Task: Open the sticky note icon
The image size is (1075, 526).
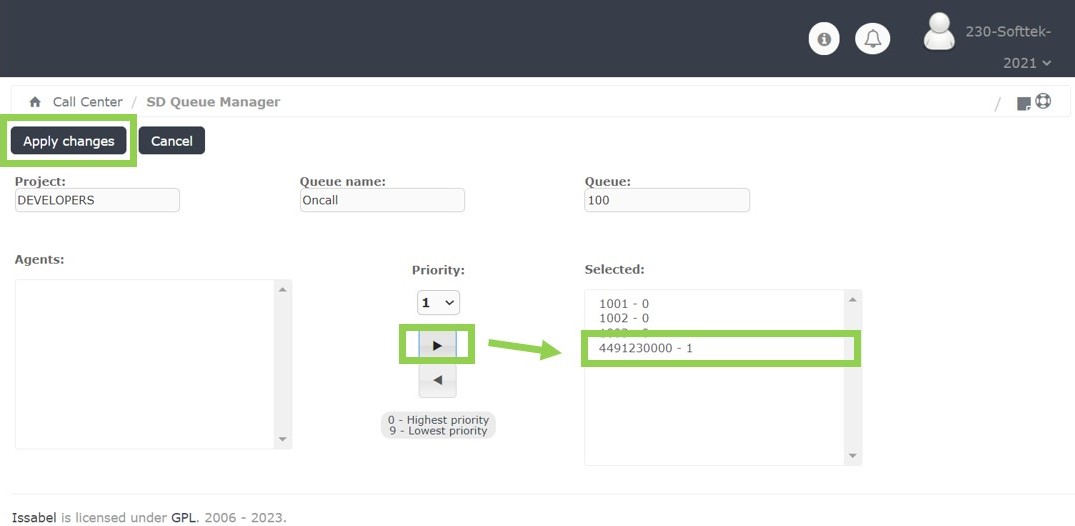Action: click(1023, 103)
